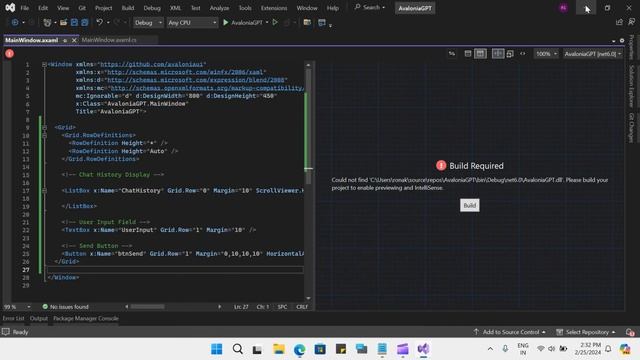Open the XML menu
640x360 pixels.
tap(175, 8)
